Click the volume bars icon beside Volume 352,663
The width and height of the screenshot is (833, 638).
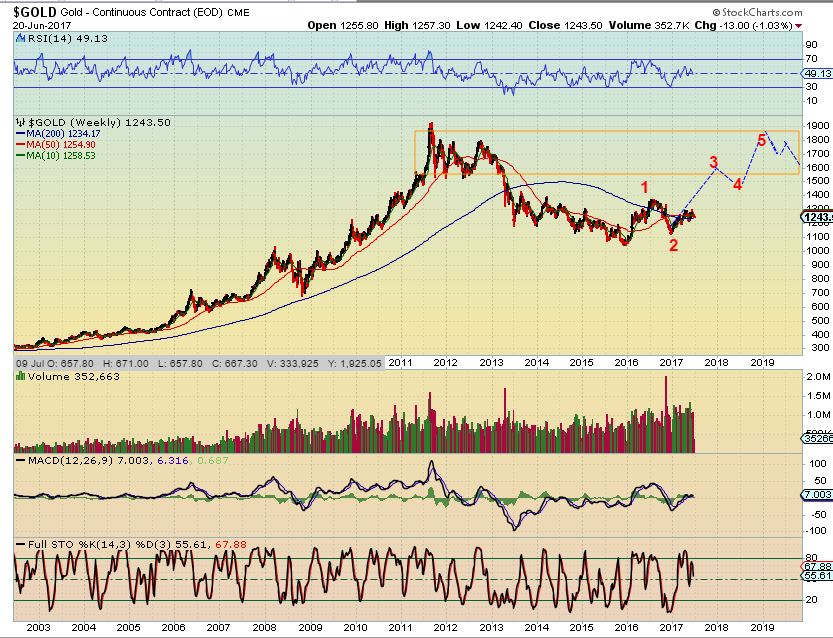[21, 376]
